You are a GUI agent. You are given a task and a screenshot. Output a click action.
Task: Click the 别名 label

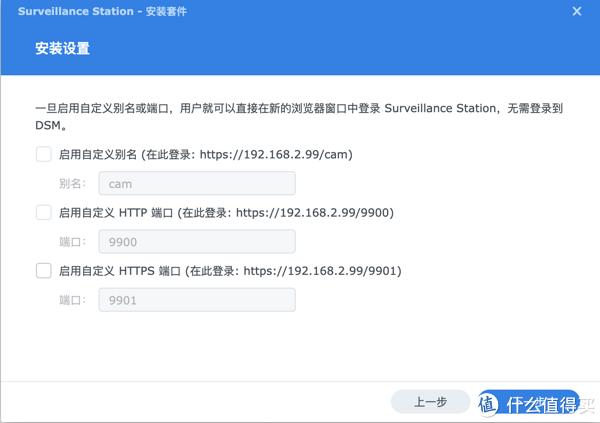(73, 184)
